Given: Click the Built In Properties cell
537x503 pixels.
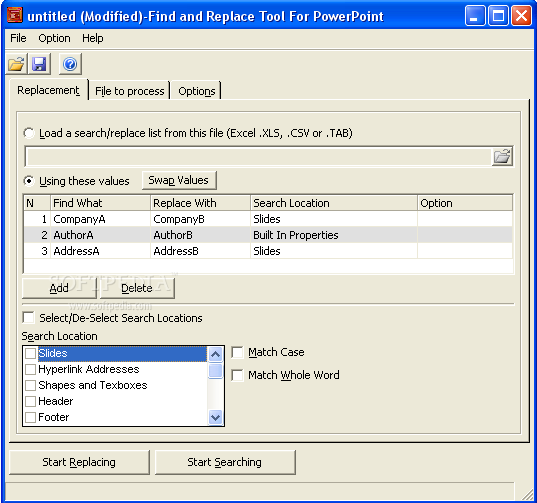Looking at the screenshot, I should (334, 235).
